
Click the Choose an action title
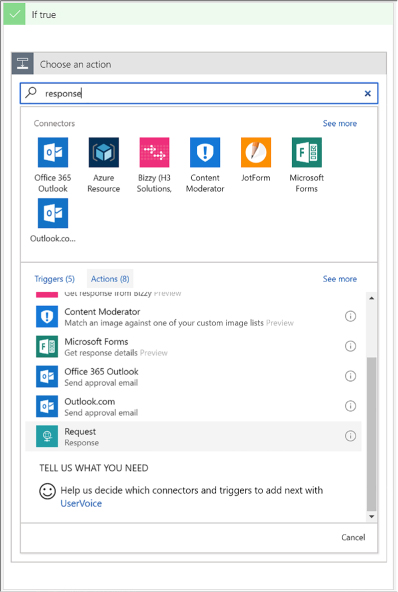tap(76, 65)
